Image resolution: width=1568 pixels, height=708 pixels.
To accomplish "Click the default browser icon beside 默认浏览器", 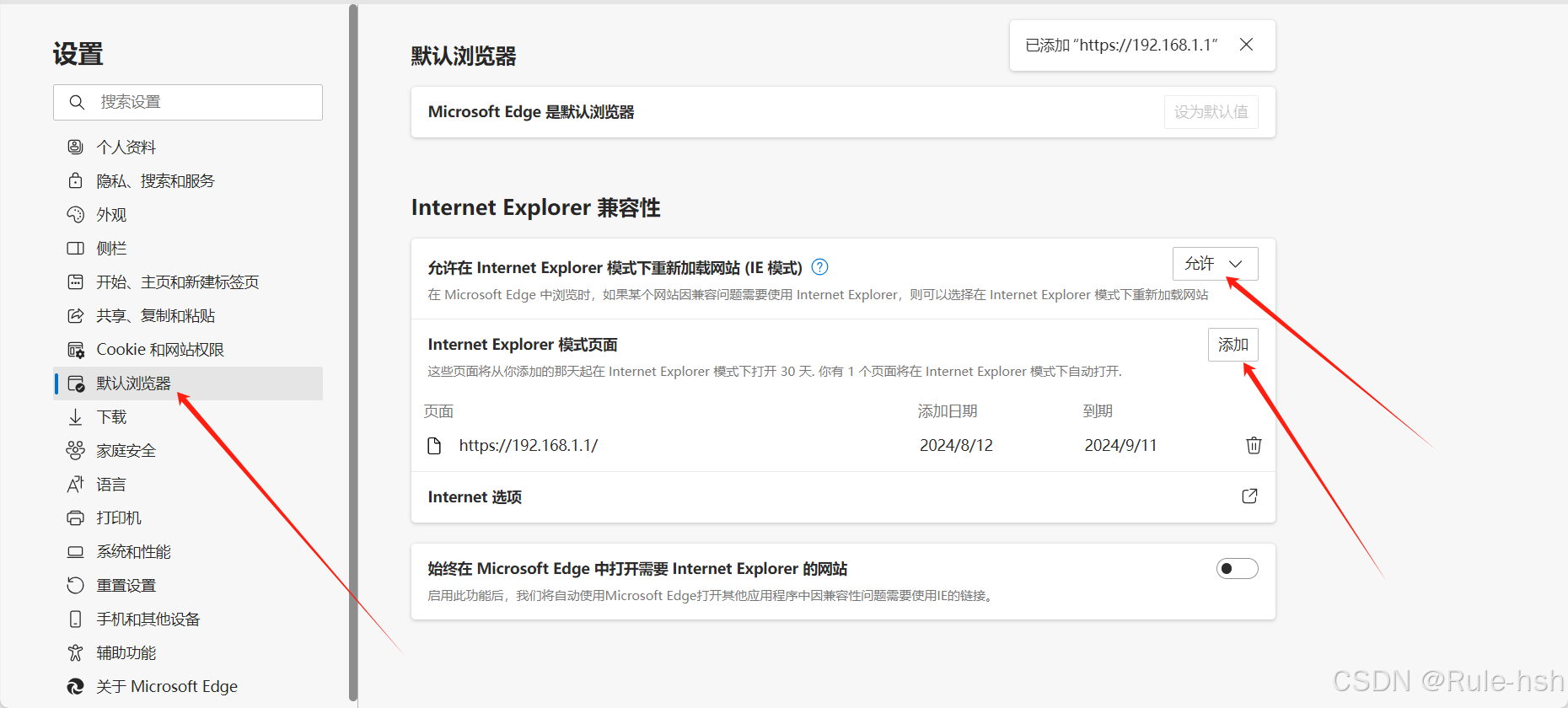I will point(75,383).
